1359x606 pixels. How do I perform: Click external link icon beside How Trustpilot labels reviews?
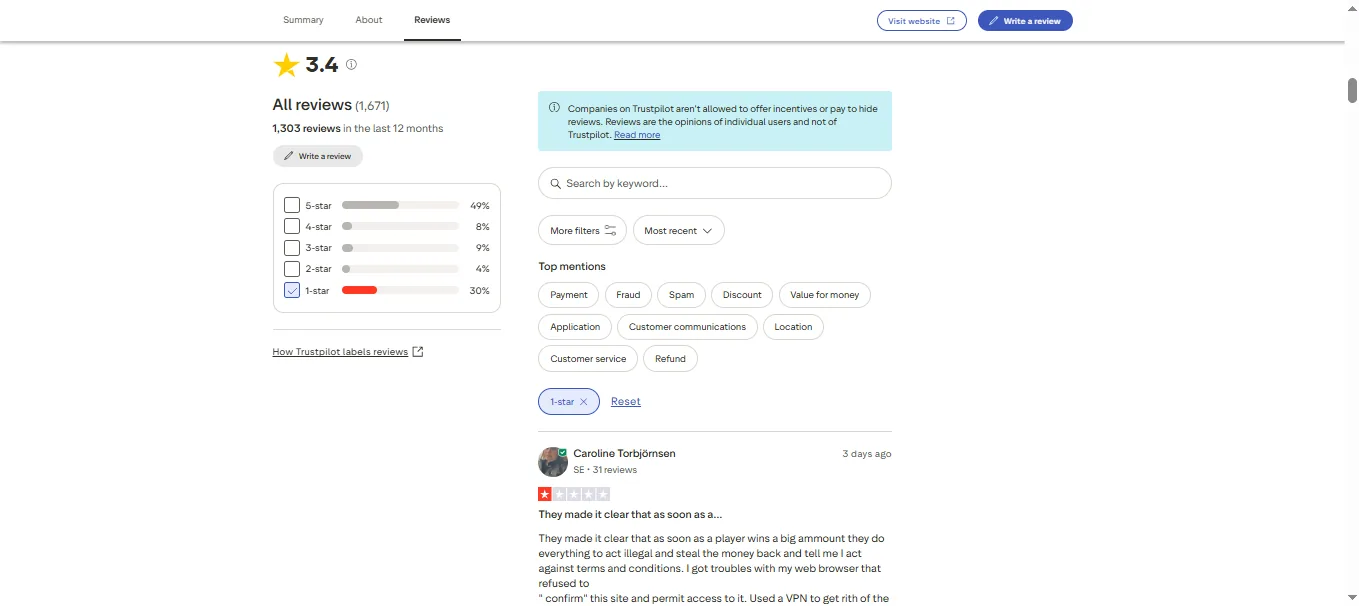pyautogui.click(x=418, y=352)
